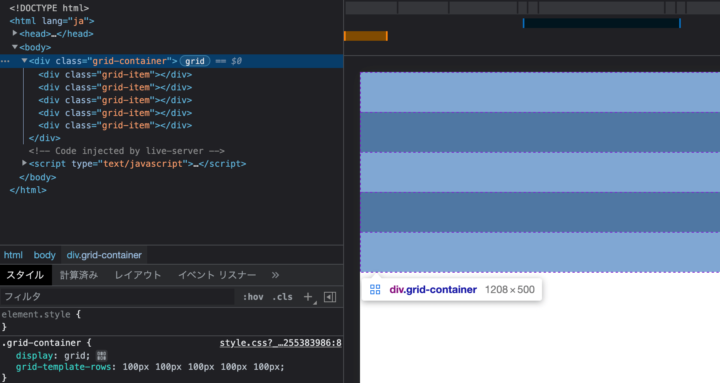Show more tabs via the double chevron

[275, 275]
